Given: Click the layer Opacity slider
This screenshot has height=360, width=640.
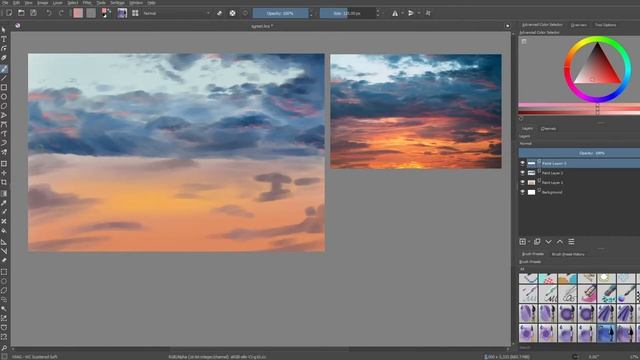Looking at the screenshot, I should tap(579, 153).
